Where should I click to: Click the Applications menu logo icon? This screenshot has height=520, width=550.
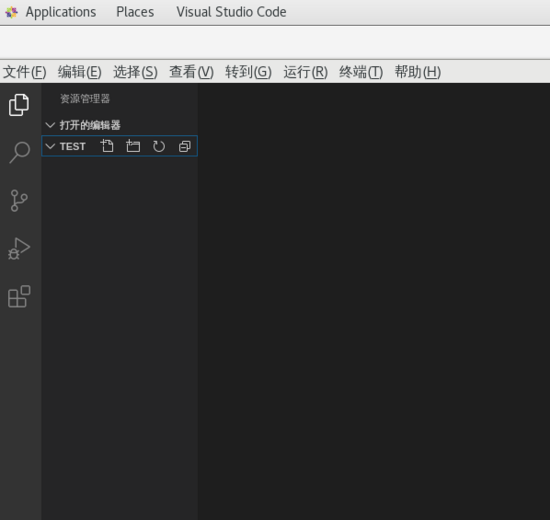coord(12,12)
